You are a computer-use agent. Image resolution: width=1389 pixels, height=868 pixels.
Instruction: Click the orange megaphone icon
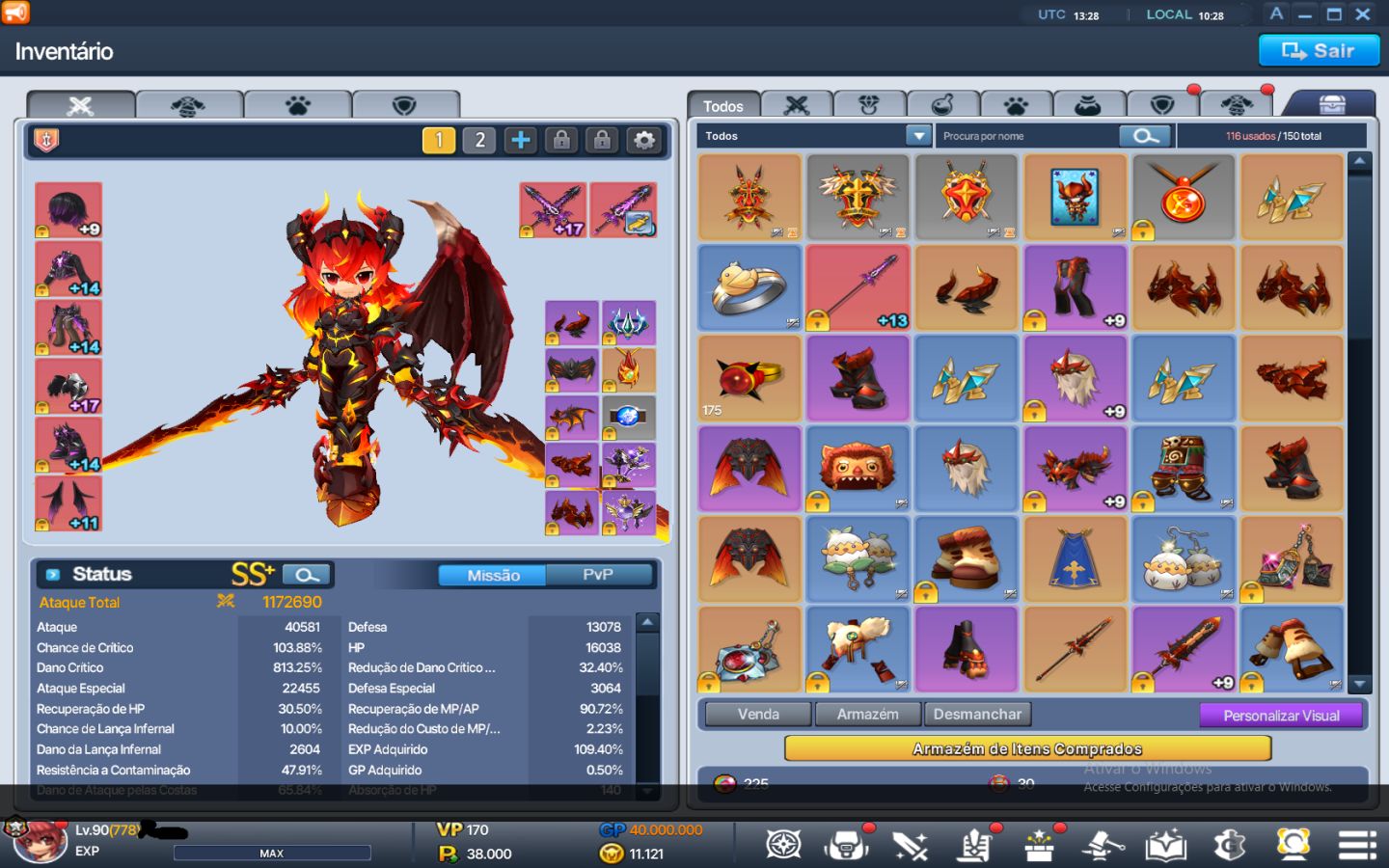pyautogui.click(x=16, y=13)
